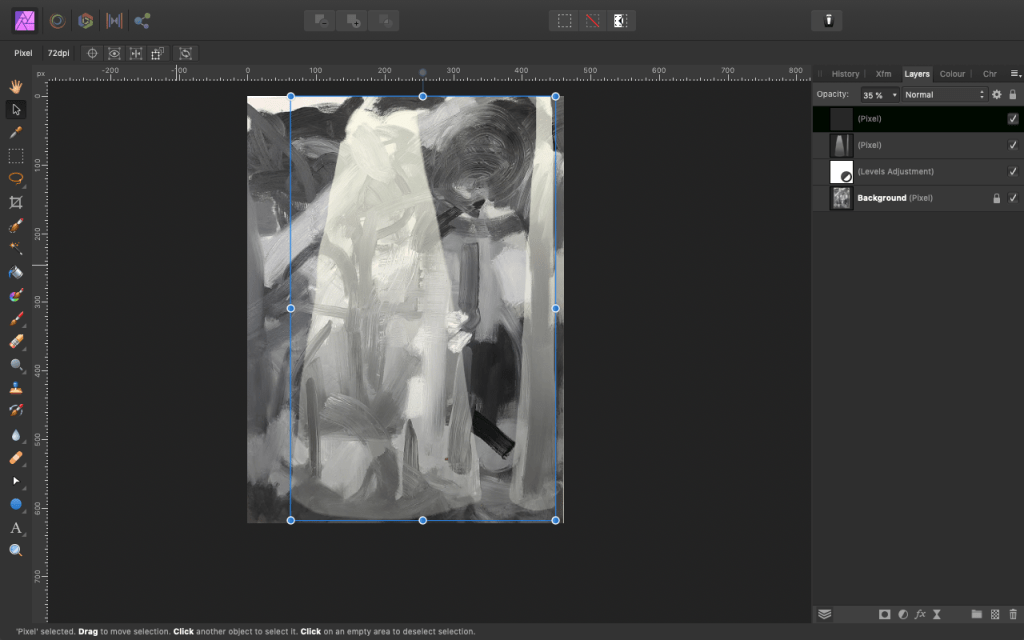Select the Artistic Text tool

pos(16,528)
